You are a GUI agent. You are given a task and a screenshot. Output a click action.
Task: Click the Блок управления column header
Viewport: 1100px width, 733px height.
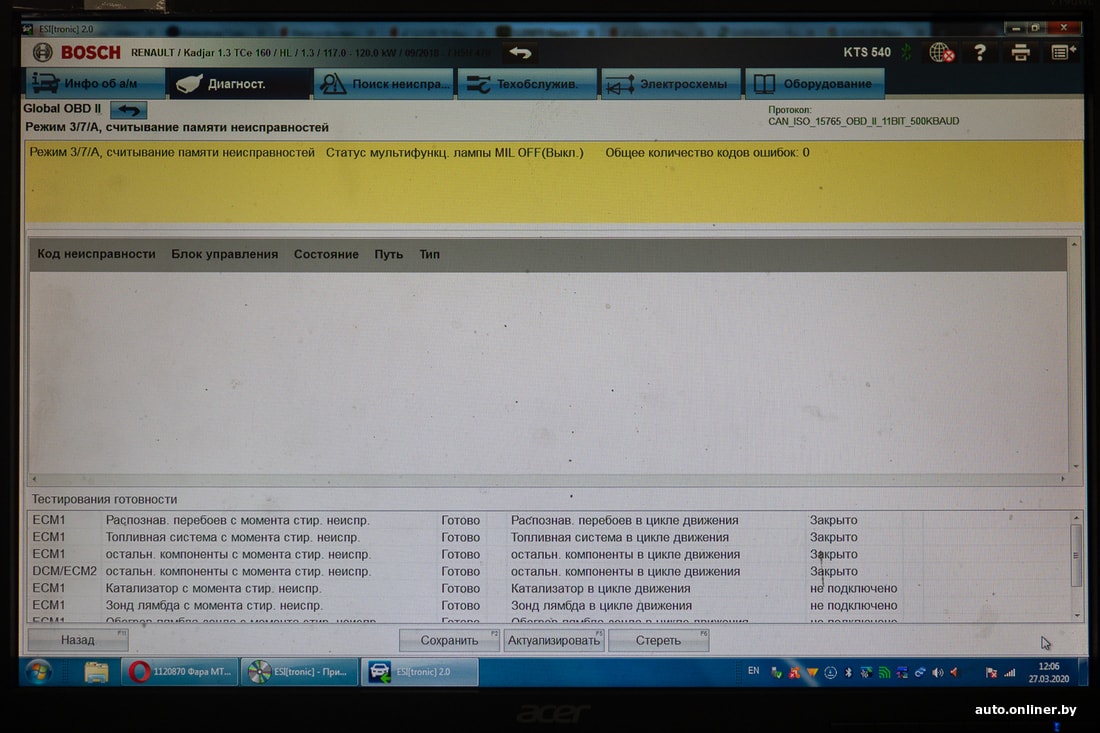coord(224,254)
